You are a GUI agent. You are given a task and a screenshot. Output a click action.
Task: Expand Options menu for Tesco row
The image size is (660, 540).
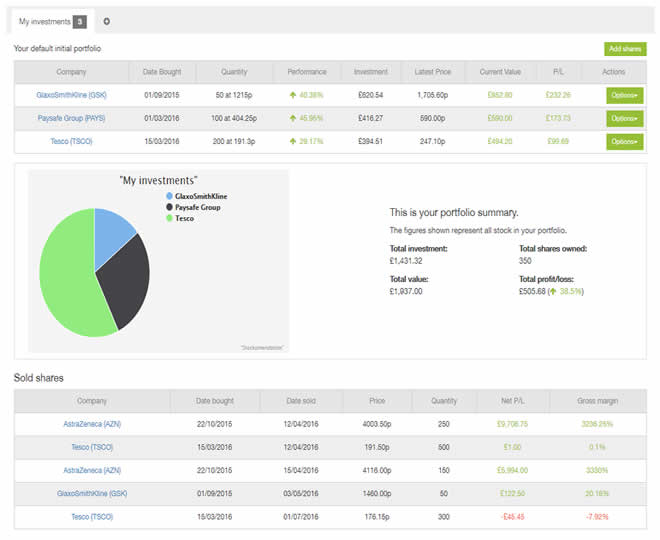pos(624,142)
